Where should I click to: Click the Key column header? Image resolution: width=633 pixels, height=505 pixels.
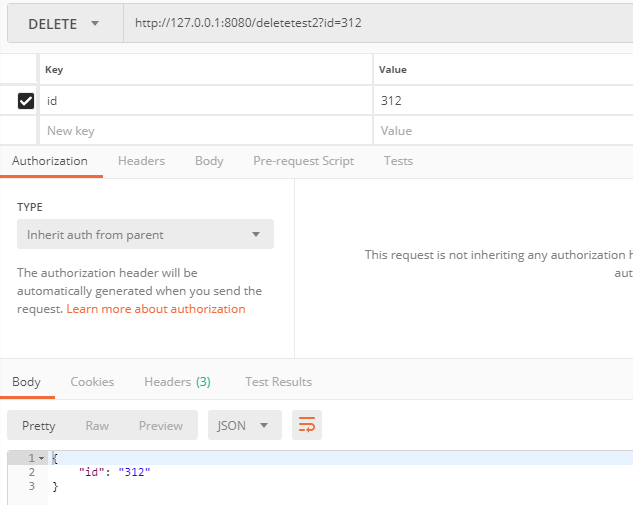pyautogui.click(x=54, y=70)
